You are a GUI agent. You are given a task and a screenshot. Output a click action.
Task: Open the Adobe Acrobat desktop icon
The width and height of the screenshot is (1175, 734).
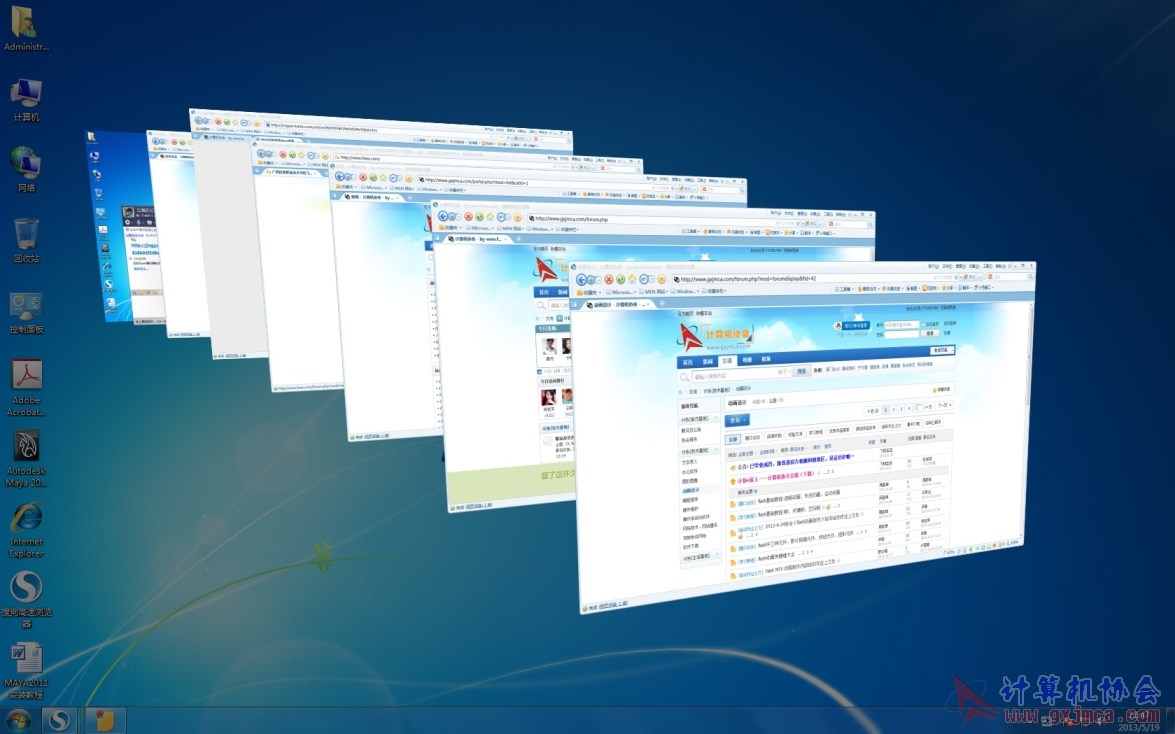point(27,387)
